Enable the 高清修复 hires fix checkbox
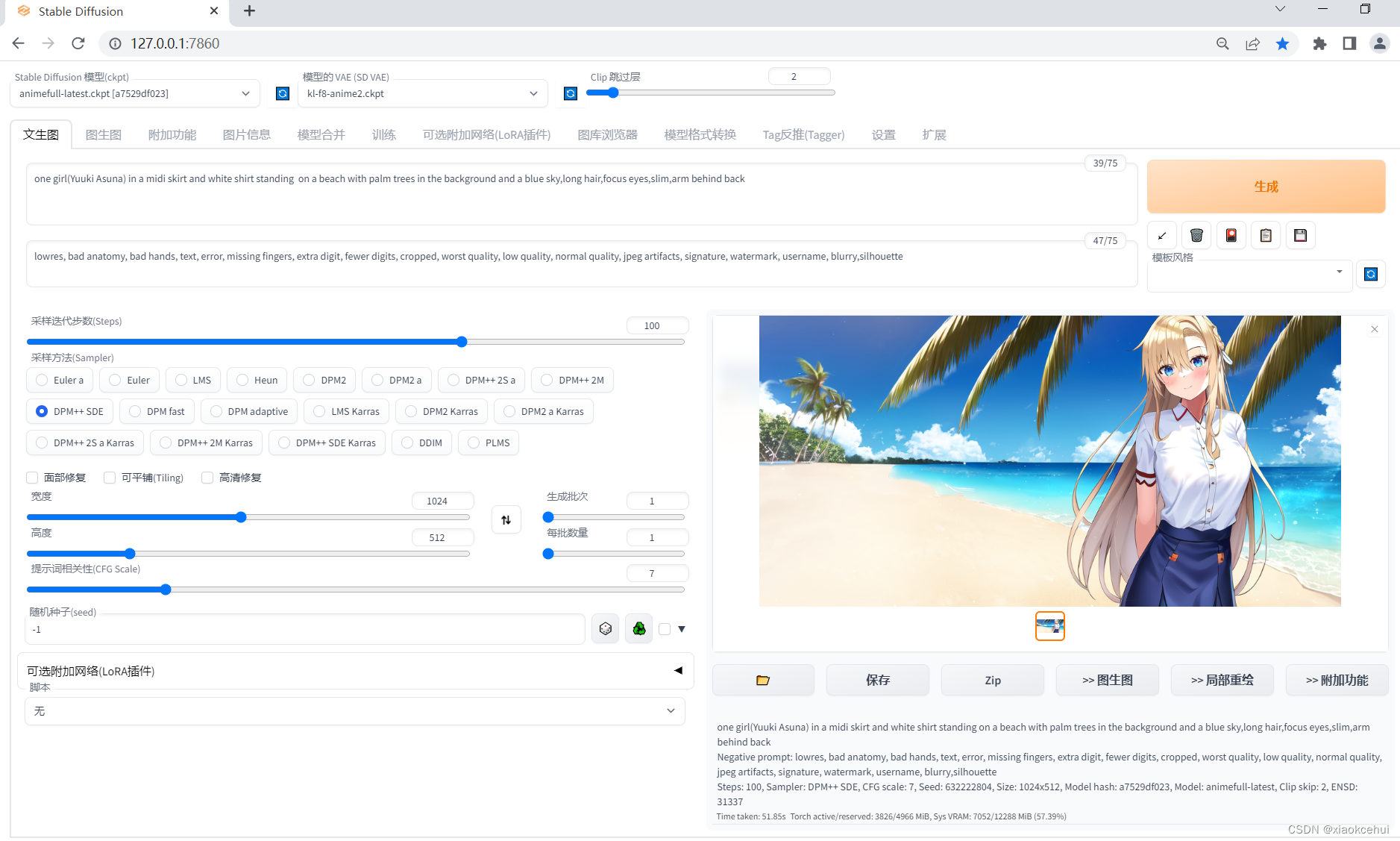 pyautogui.click(x=207, y=478)
